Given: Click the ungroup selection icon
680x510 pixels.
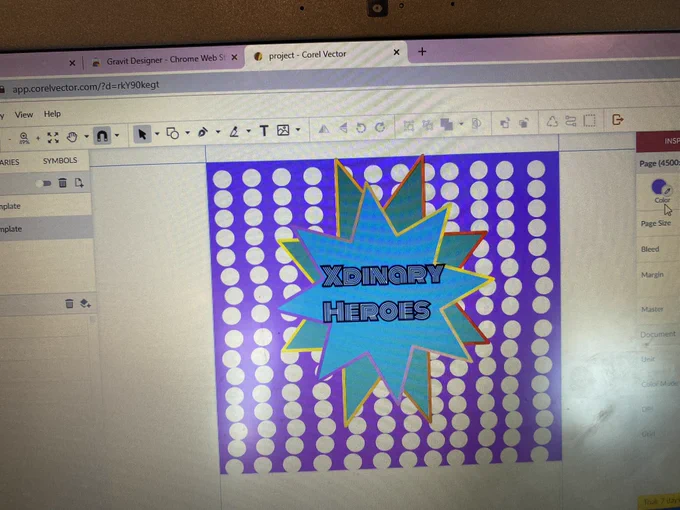Looking at the screenshot, I should 428,125.
